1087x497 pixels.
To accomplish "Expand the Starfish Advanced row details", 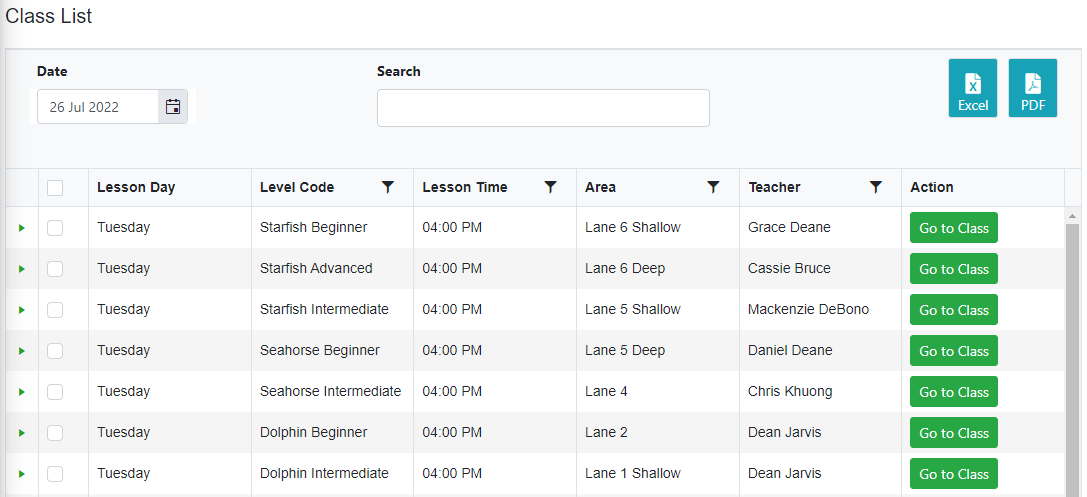I will pyautogui.click(x=21, y=269).
